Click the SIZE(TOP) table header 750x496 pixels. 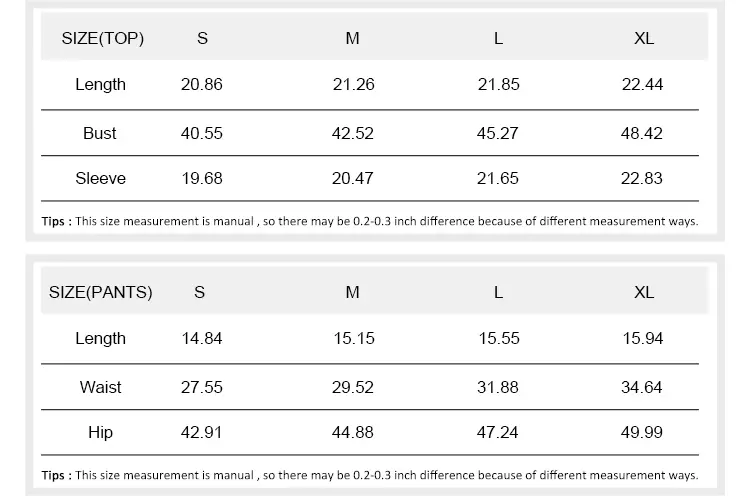103,39
